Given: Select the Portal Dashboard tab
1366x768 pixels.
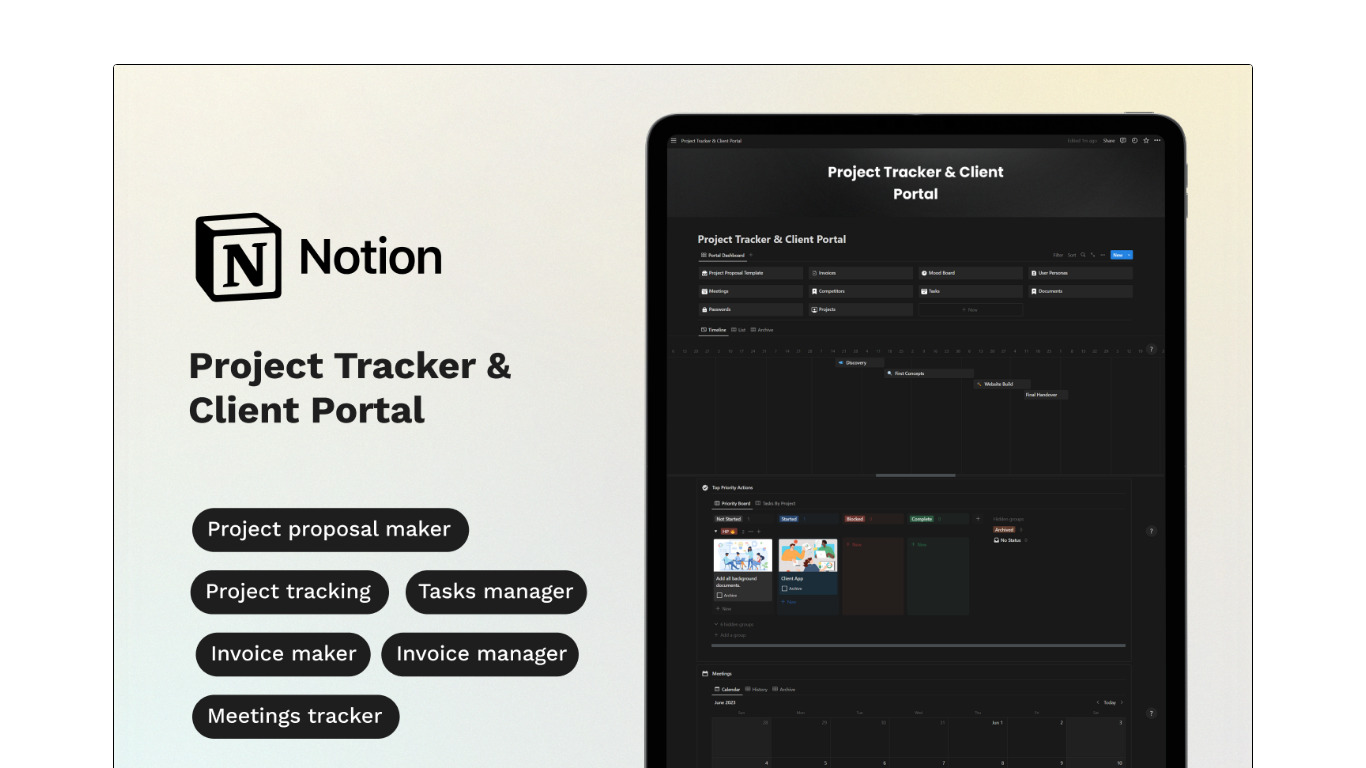Looking at the screenshot, I should click(x=723, y=255).
